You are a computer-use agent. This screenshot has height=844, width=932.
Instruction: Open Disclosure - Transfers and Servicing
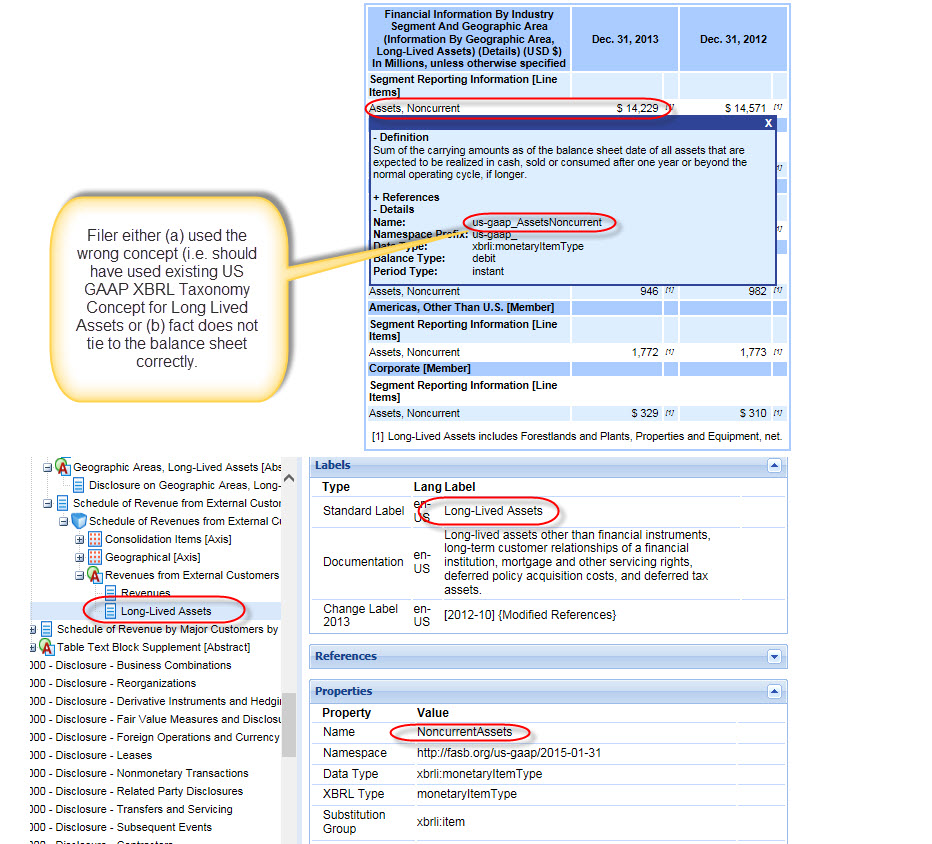[131, 809]
